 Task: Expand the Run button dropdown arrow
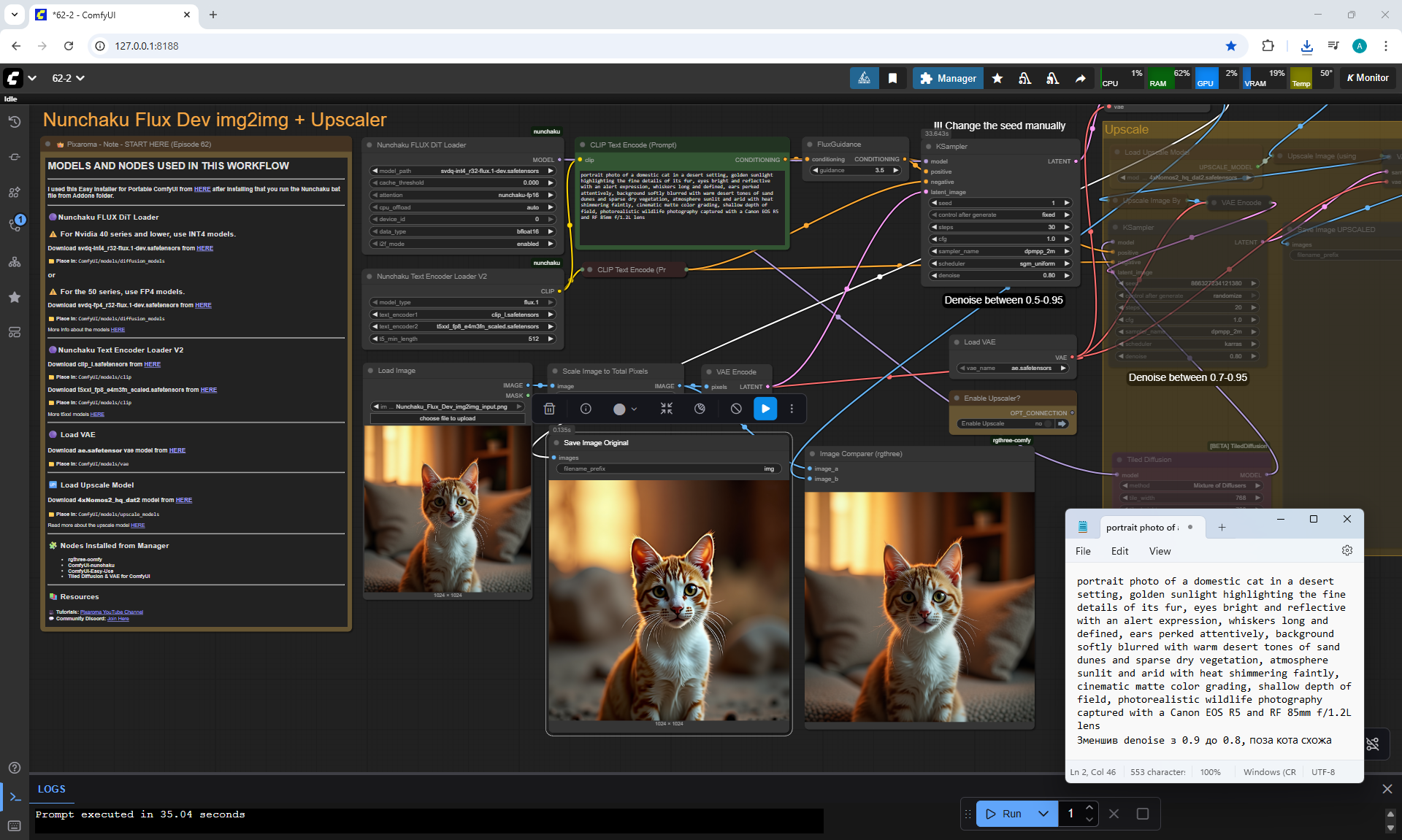pos(1043,813)
